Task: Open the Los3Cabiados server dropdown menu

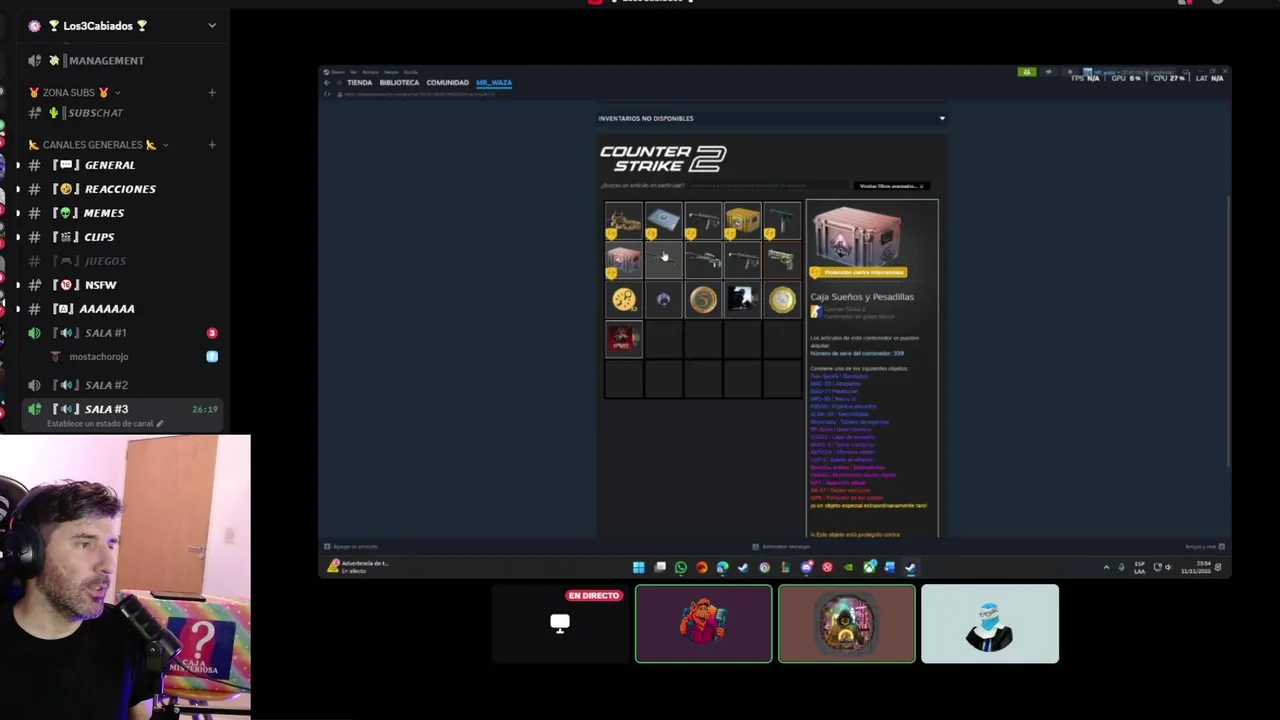Action: 211,26
